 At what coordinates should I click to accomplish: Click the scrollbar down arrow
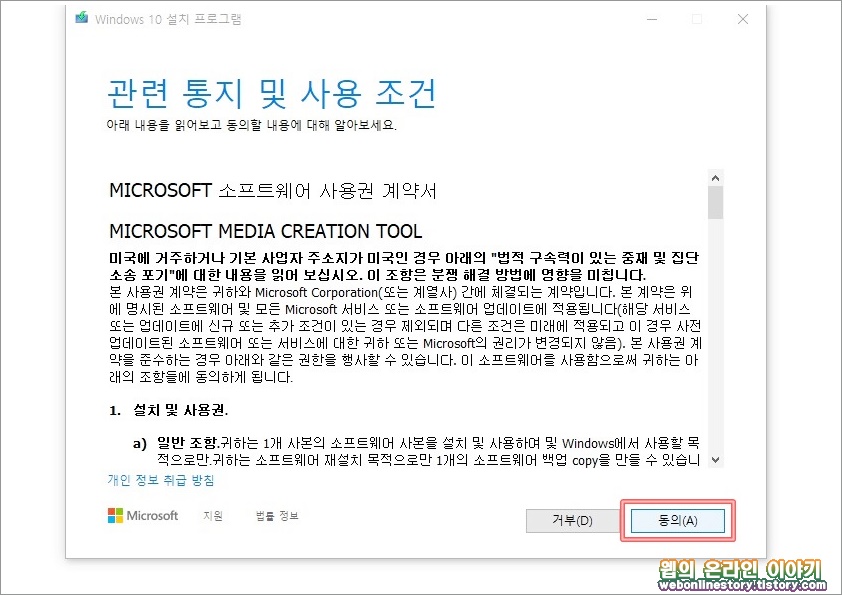click(x=715, y=461)
